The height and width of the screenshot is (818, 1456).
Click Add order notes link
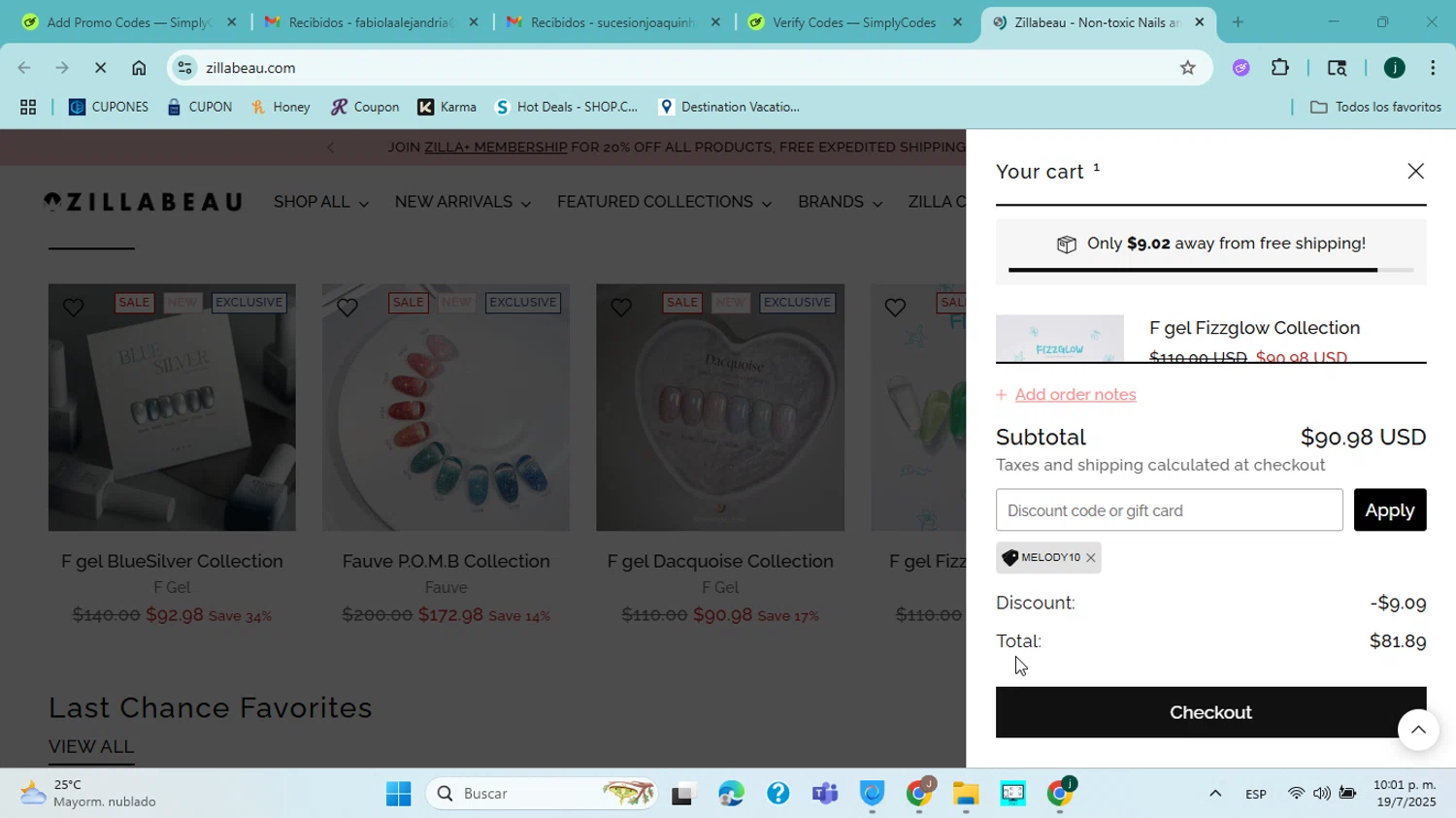click(x=1075, y=395)
